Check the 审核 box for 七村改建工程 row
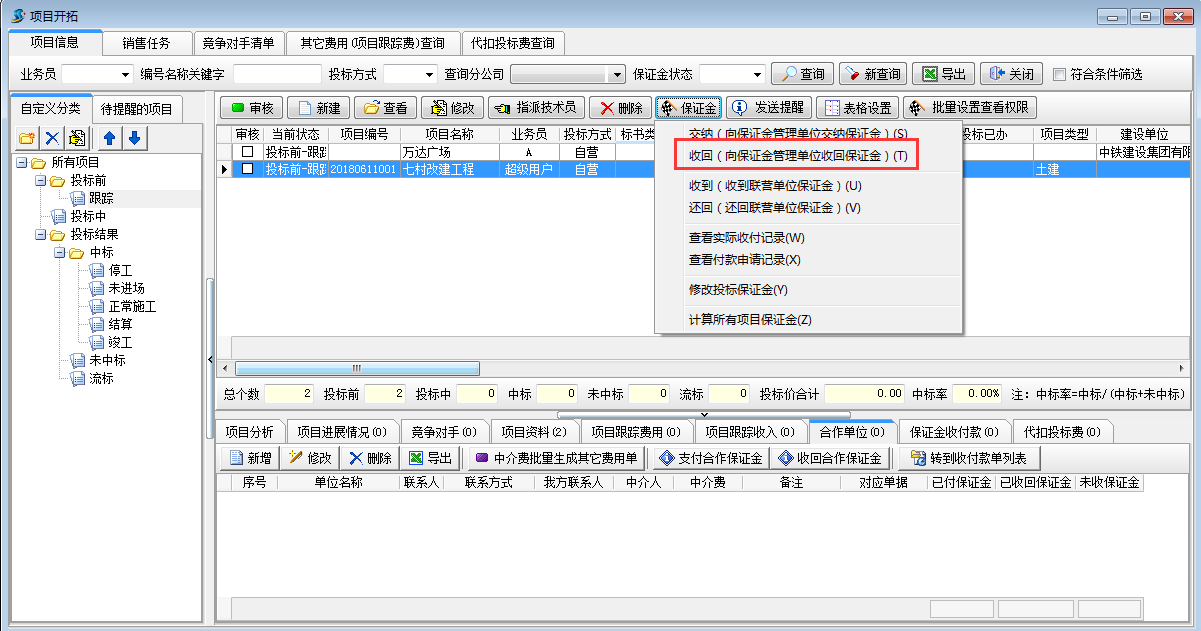1201x631 pixels. 247,170
